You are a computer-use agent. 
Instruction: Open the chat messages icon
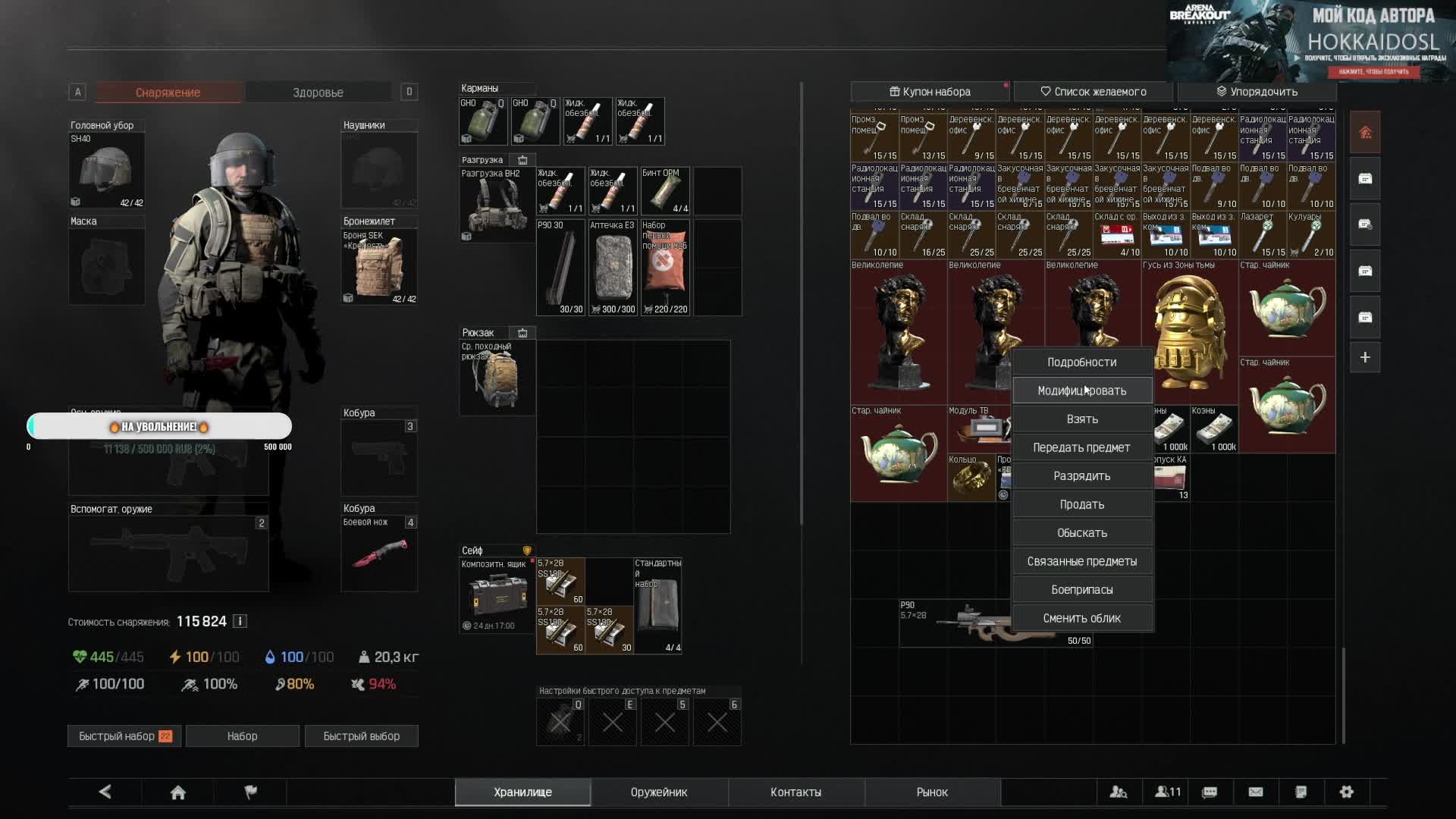coord(1210,792)
